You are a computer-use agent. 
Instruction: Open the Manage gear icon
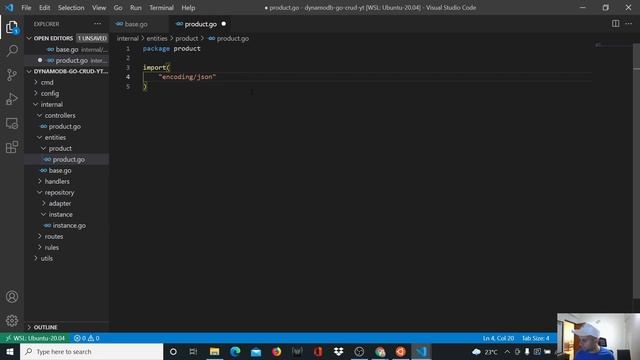[x=12, y=320]
